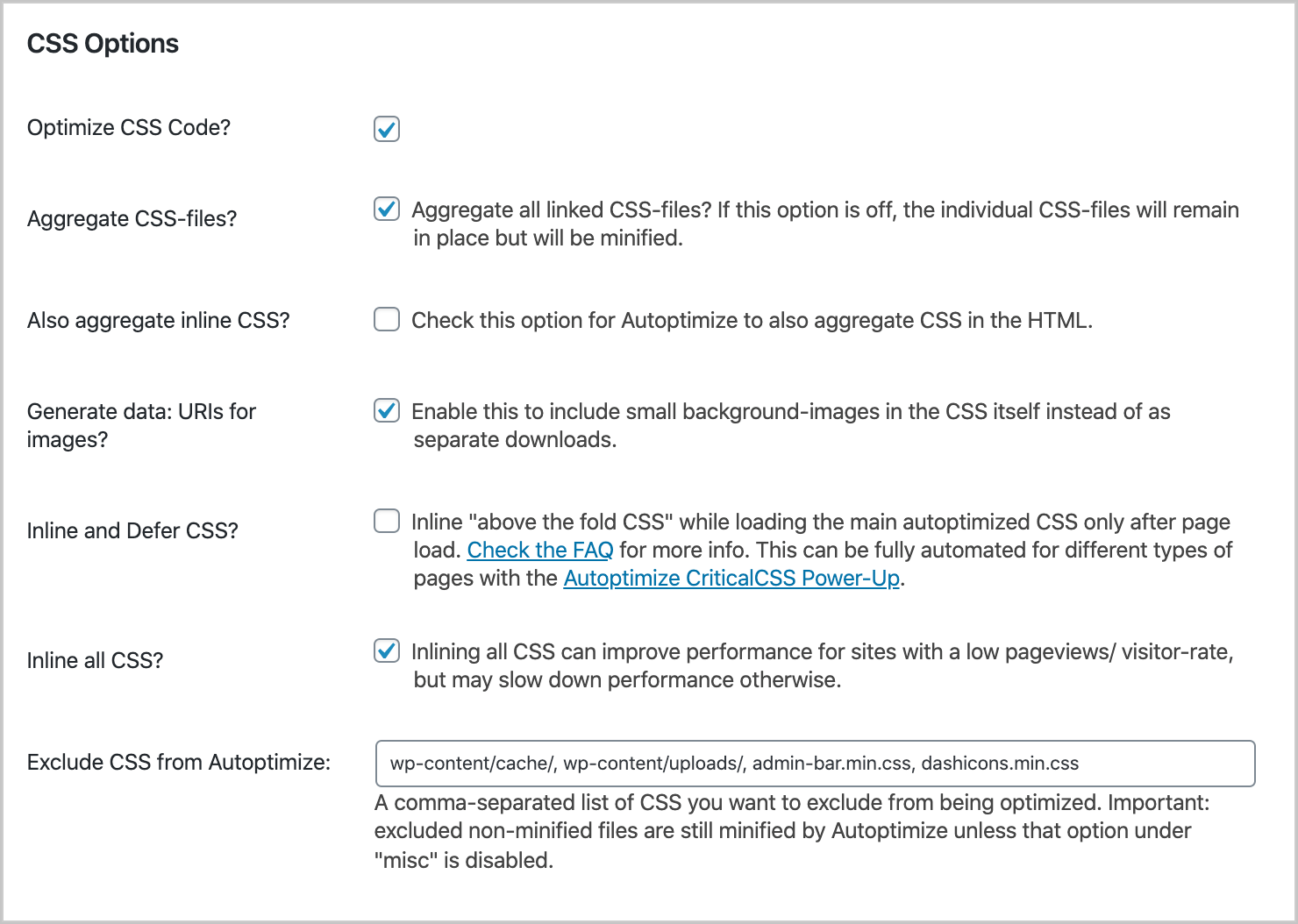Disable Aggregate CSS-files option
1298x924 pixels.
tap(386, 209)
